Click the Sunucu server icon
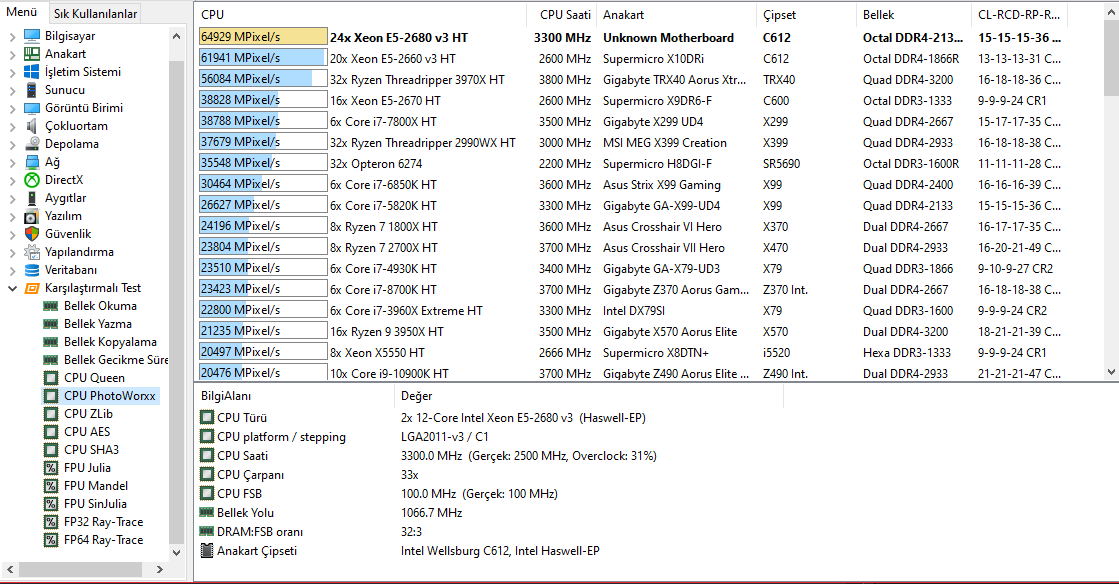The width and height of the screenshot is (1119, 584). (x=31, y=90)
